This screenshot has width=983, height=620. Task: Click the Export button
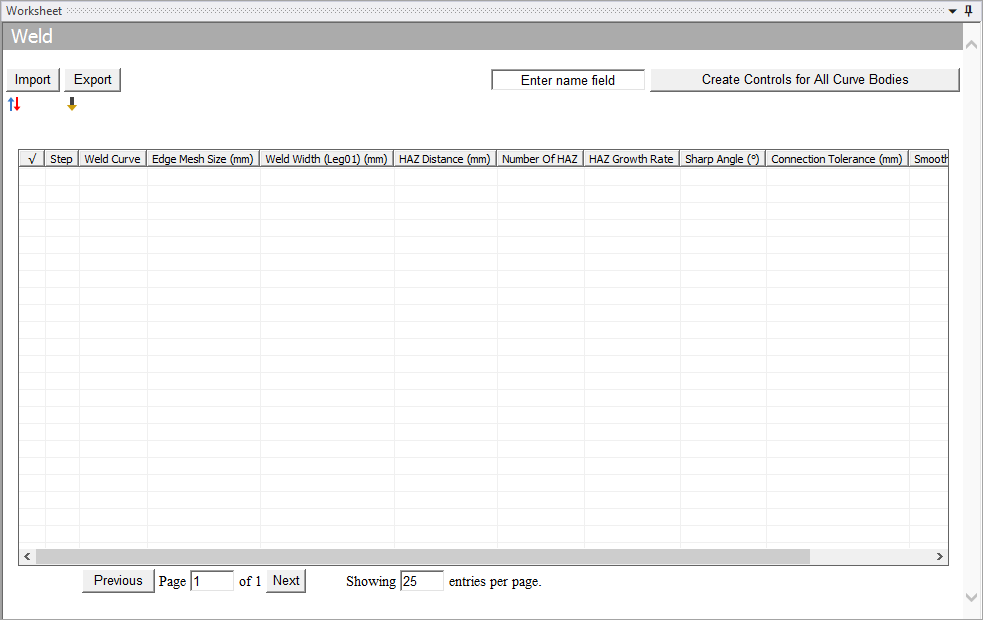92,80
